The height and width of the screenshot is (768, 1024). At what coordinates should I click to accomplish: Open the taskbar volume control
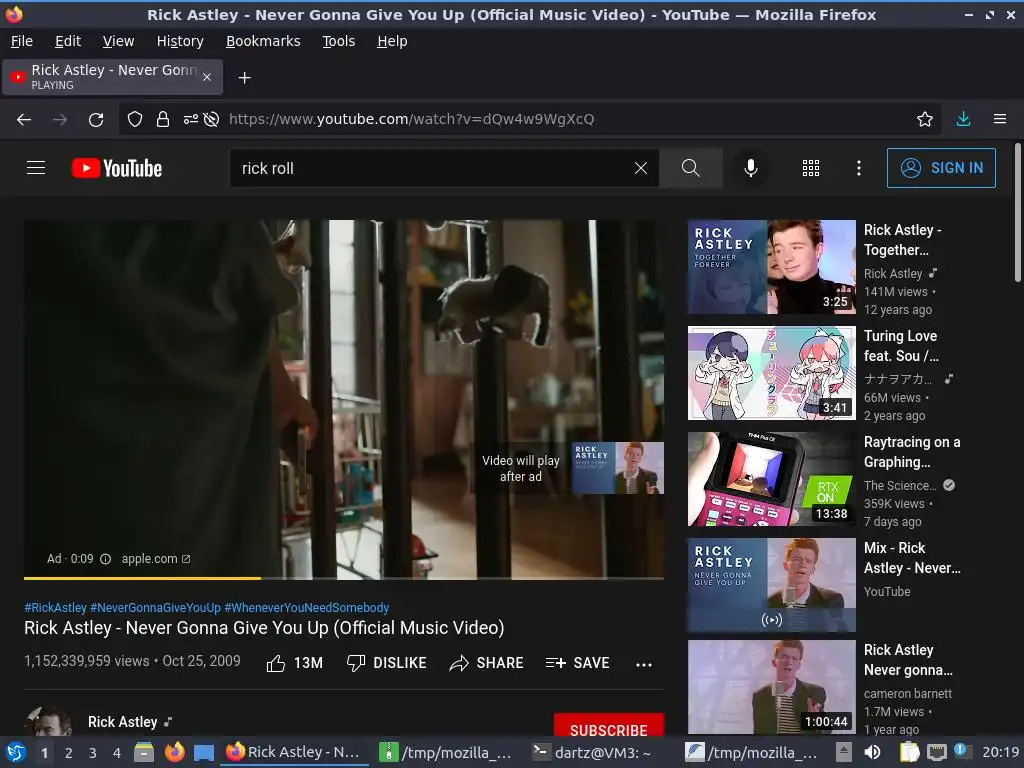tap(872, 752)
